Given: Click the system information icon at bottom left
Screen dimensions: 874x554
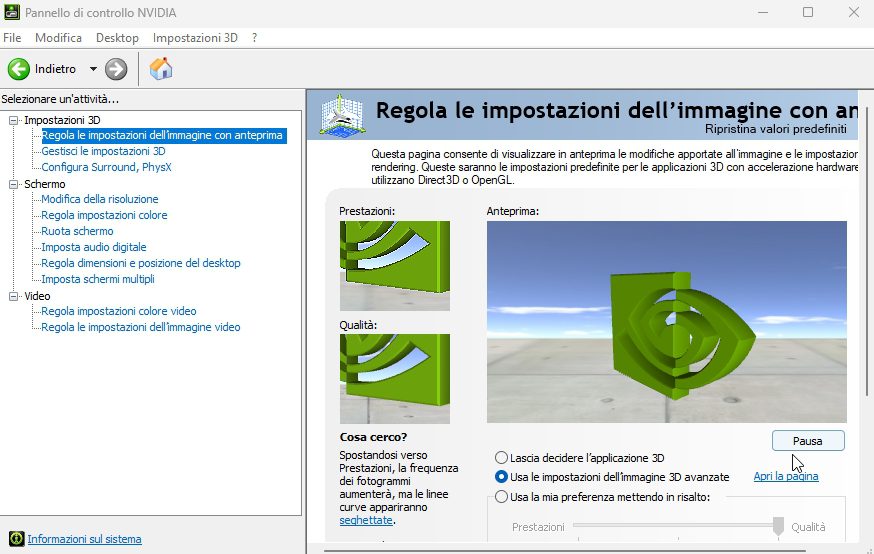Looking at the screenshot, I should 16,538.
